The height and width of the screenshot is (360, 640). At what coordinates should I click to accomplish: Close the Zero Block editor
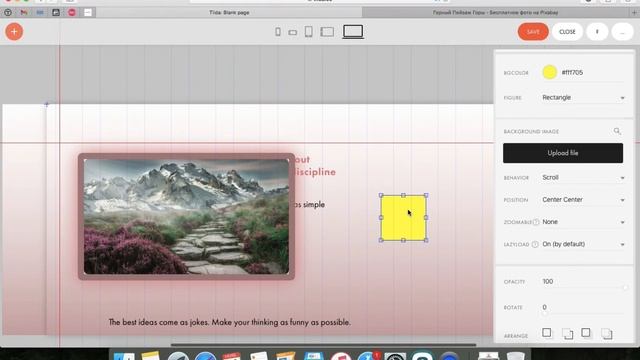point(567,31)
